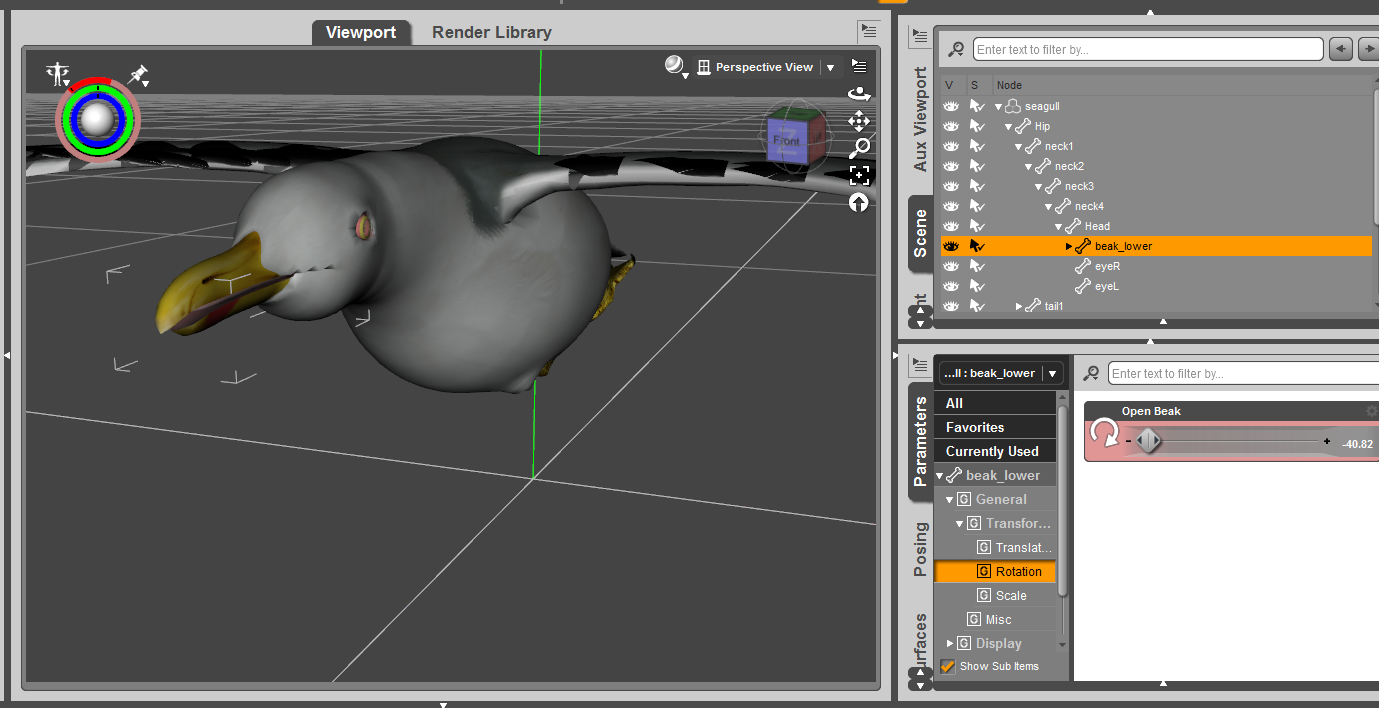
Task: Select the Currently Used filter
Action: (992, 451)
